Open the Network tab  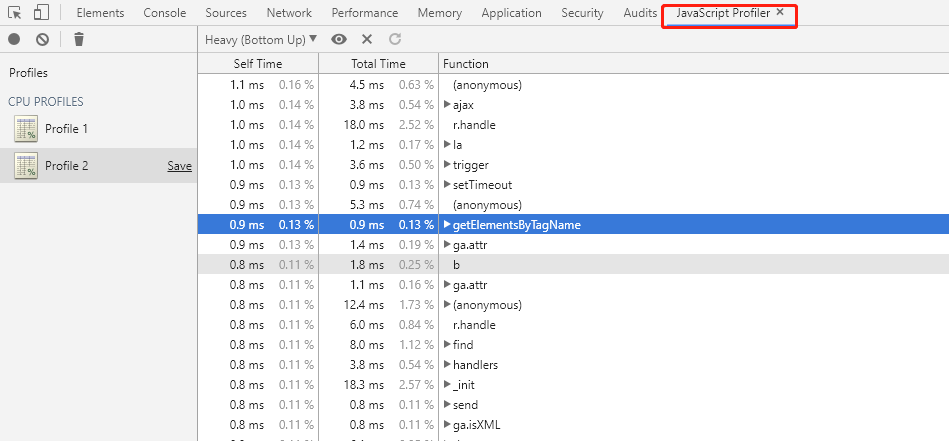289,13
